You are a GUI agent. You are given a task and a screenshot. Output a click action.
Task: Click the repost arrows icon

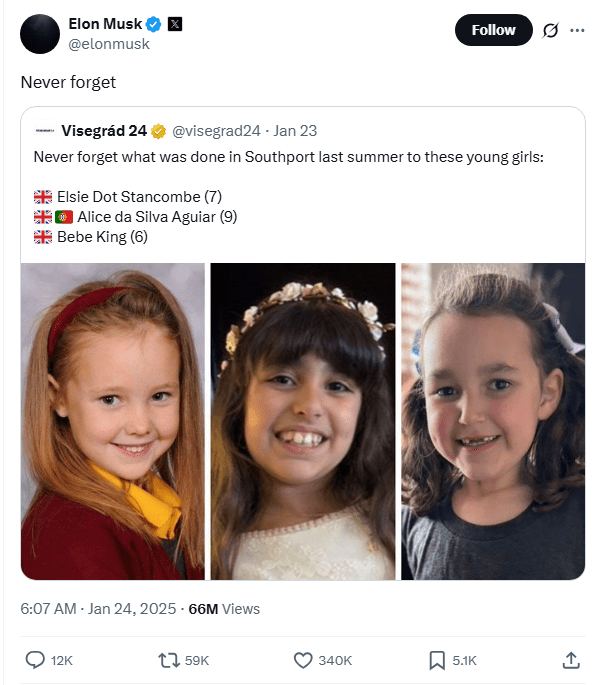(x=169, y=660)
